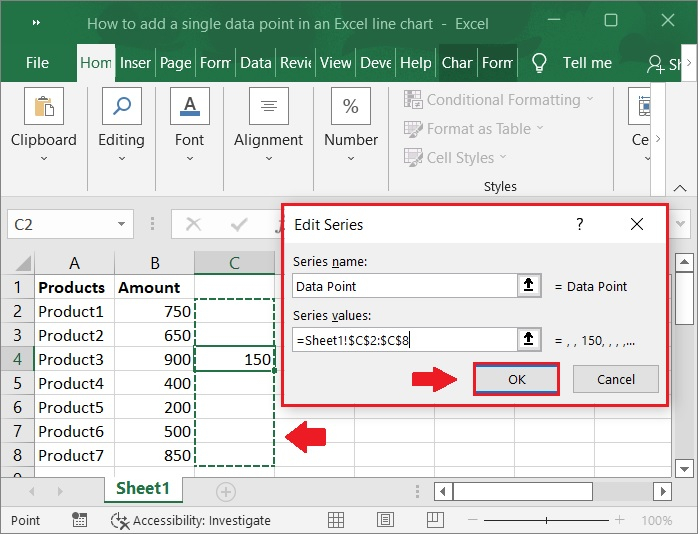Collapse range selector for Series name
The image size is (700, 534).
coord(529,285)
